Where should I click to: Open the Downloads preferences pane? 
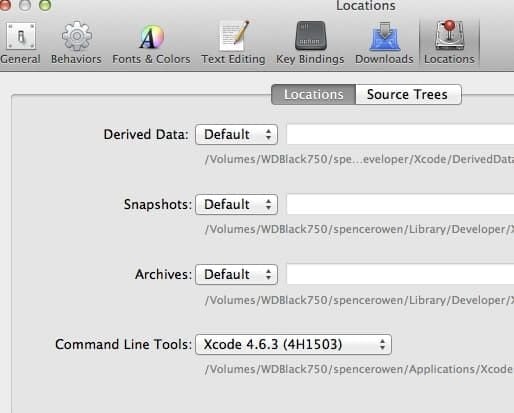point(384,43)
